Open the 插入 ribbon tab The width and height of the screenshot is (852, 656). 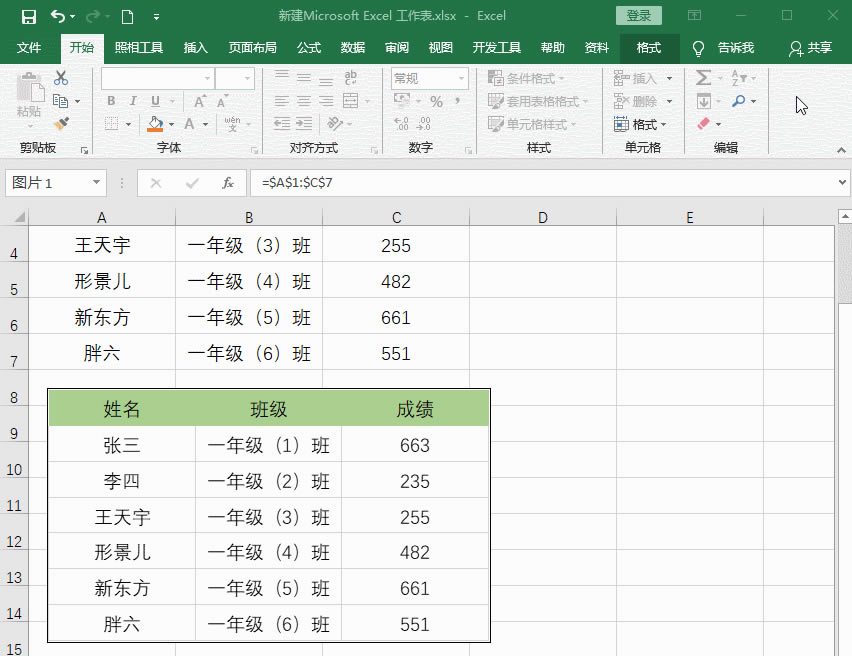pos(196,48)
